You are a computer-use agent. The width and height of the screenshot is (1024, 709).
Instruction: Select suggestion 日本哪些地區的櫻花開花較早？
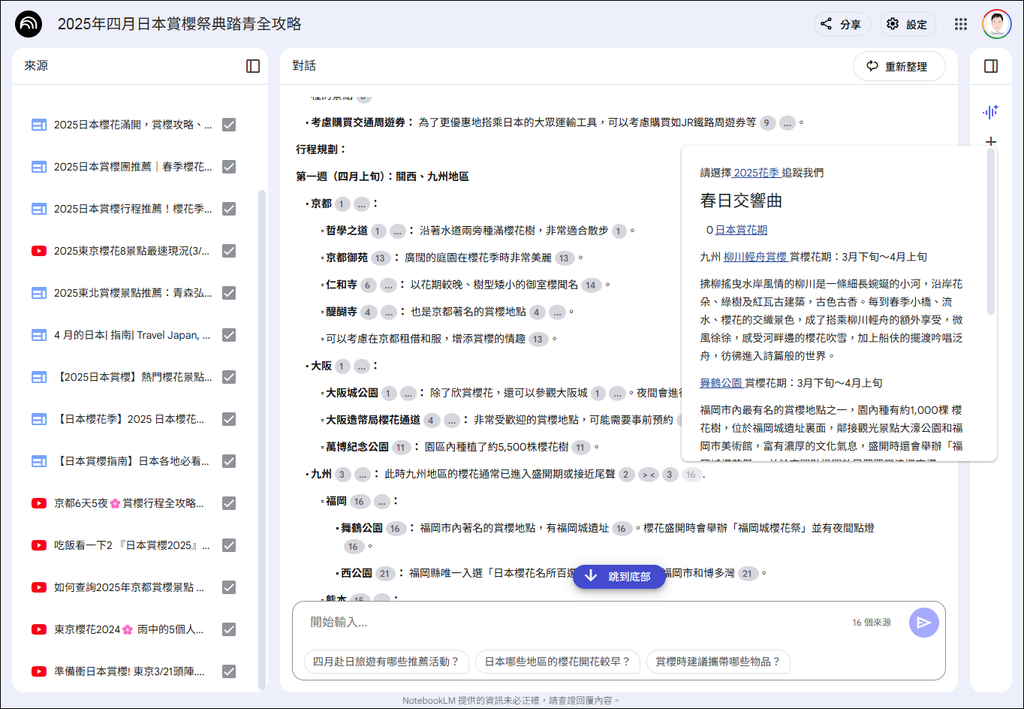(x=557, y=661)
